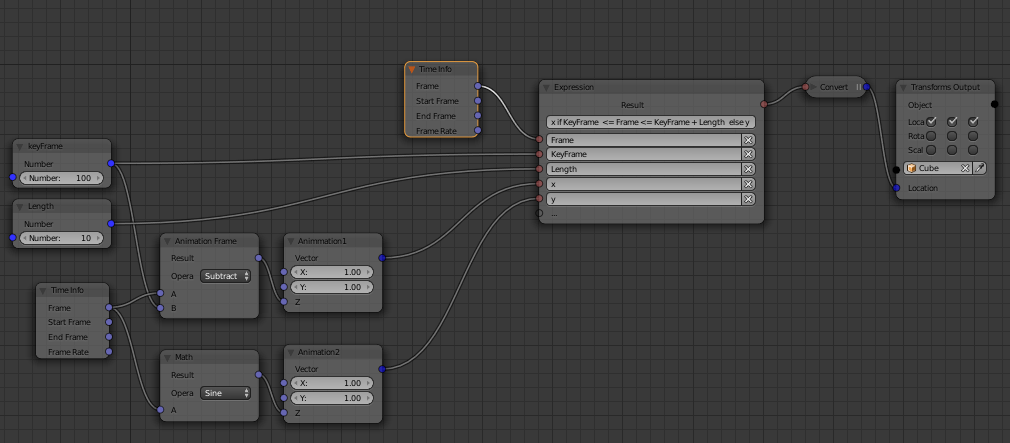
Task: Click the pause-like bars on the Convert node
Action: [859, 87]
